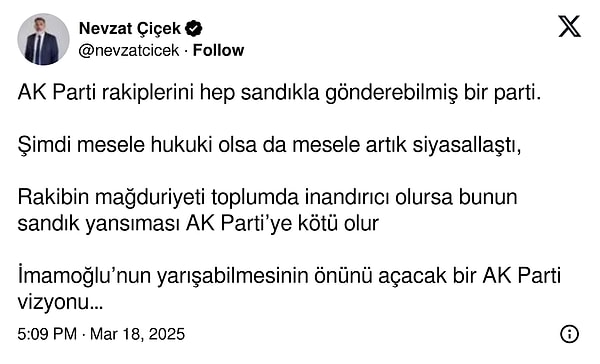
Task: Click the word vizyonu… ending the tweet
Action: click(x=60, y=303)
